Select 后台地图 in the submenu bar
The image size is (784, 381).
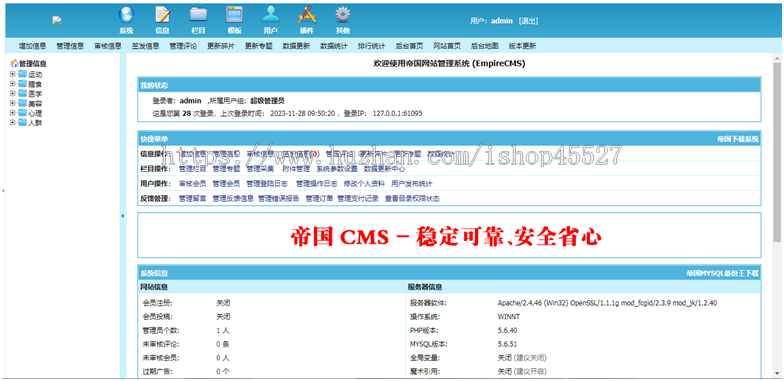click(x=484, y=46)
